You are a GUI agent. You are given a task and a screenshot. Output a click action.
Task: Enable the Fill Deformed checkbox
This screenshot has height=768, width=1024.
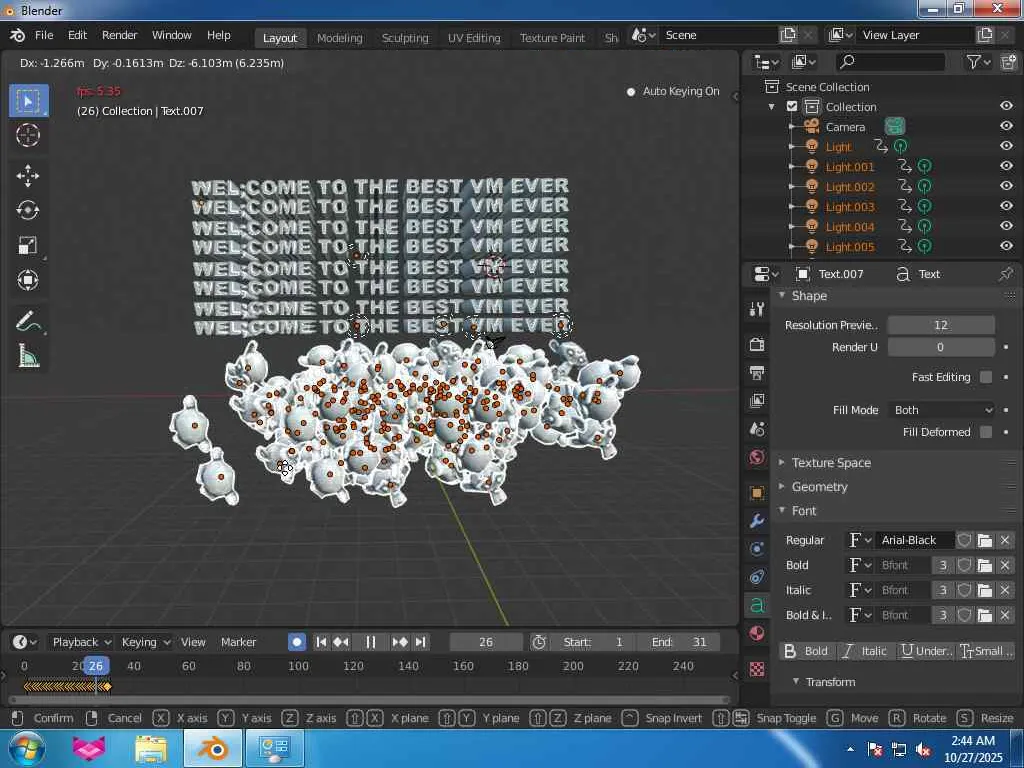click(986, 432)
